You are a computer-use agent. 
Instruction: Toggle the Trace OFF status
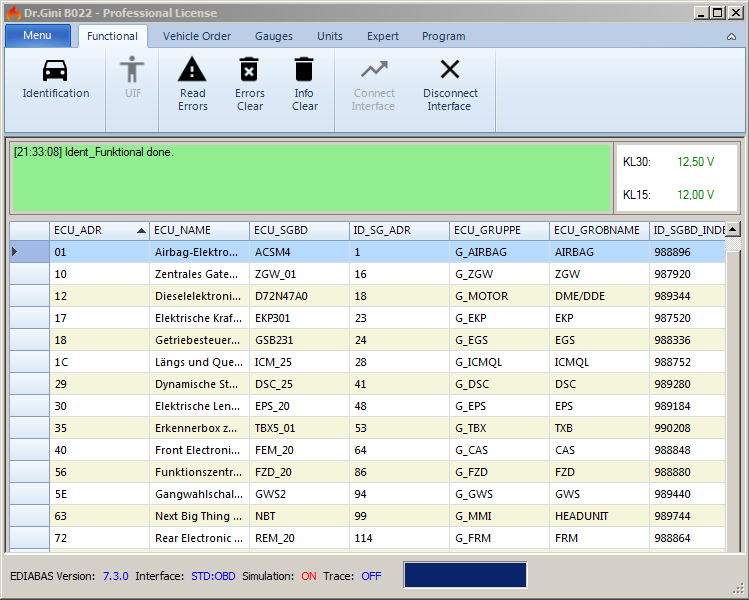[371, 576]
